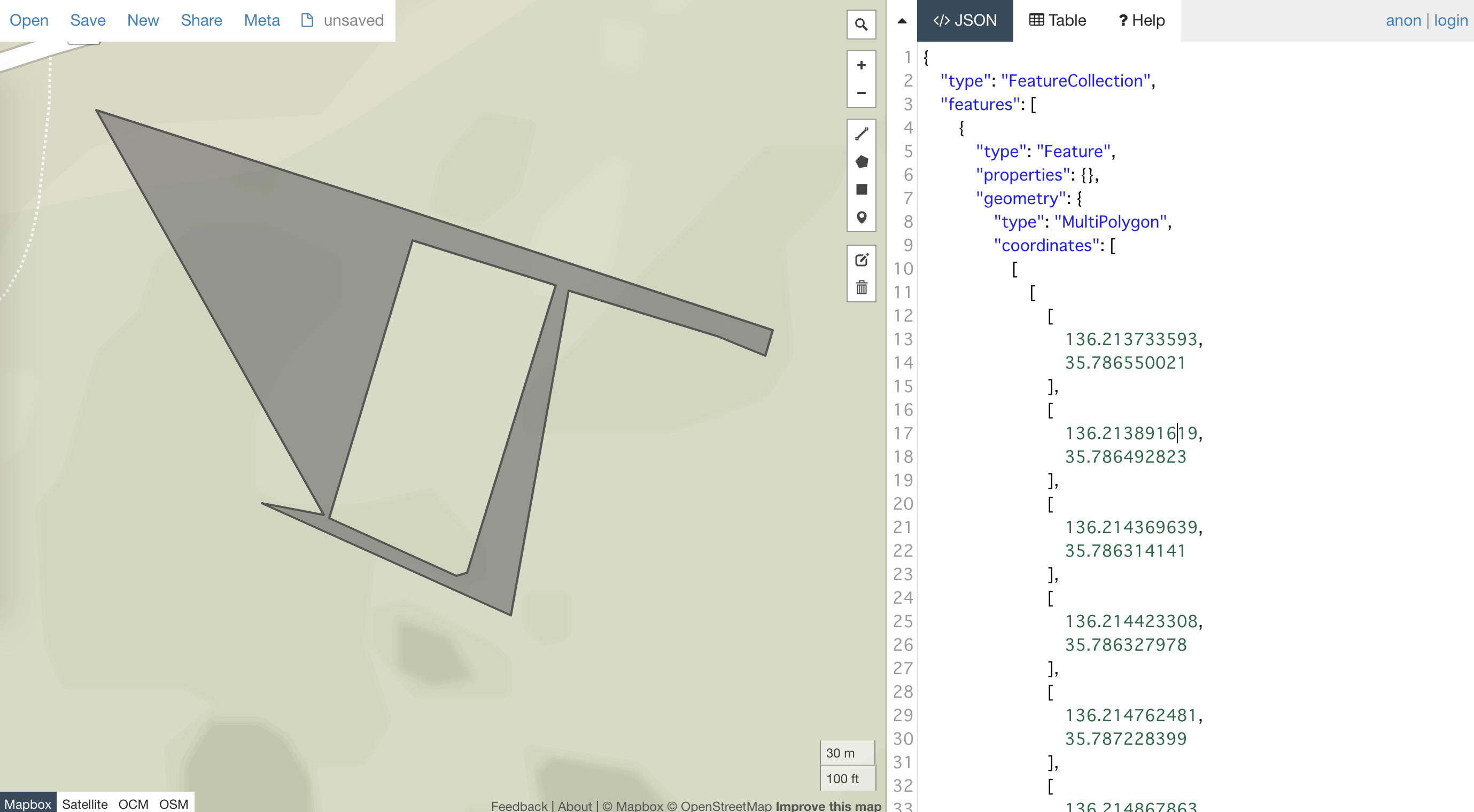Viewport: 1474px width, 812px height.
Task: Select the place marker tool
Action: (861, 217)
